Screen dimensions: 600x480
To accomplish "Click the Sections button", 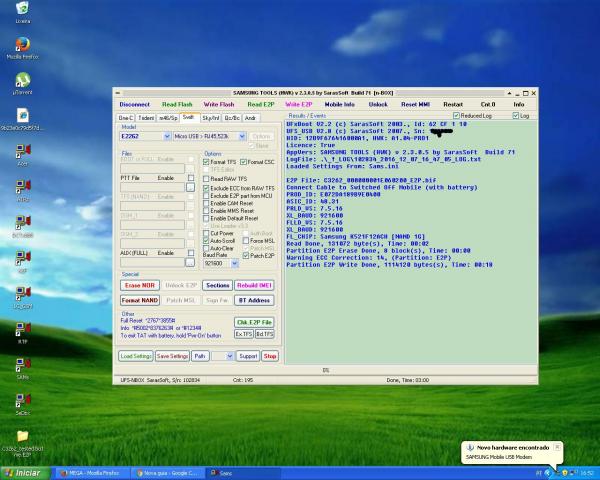I will tap(217, 286).
